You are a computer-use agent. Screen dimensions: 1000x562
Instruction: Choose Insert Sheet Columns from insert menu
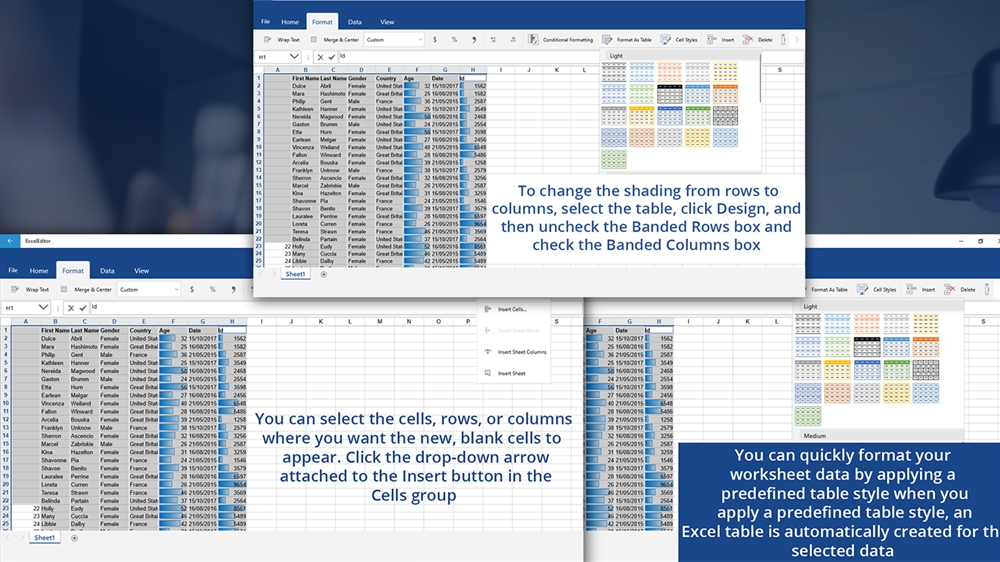[513, 352]
